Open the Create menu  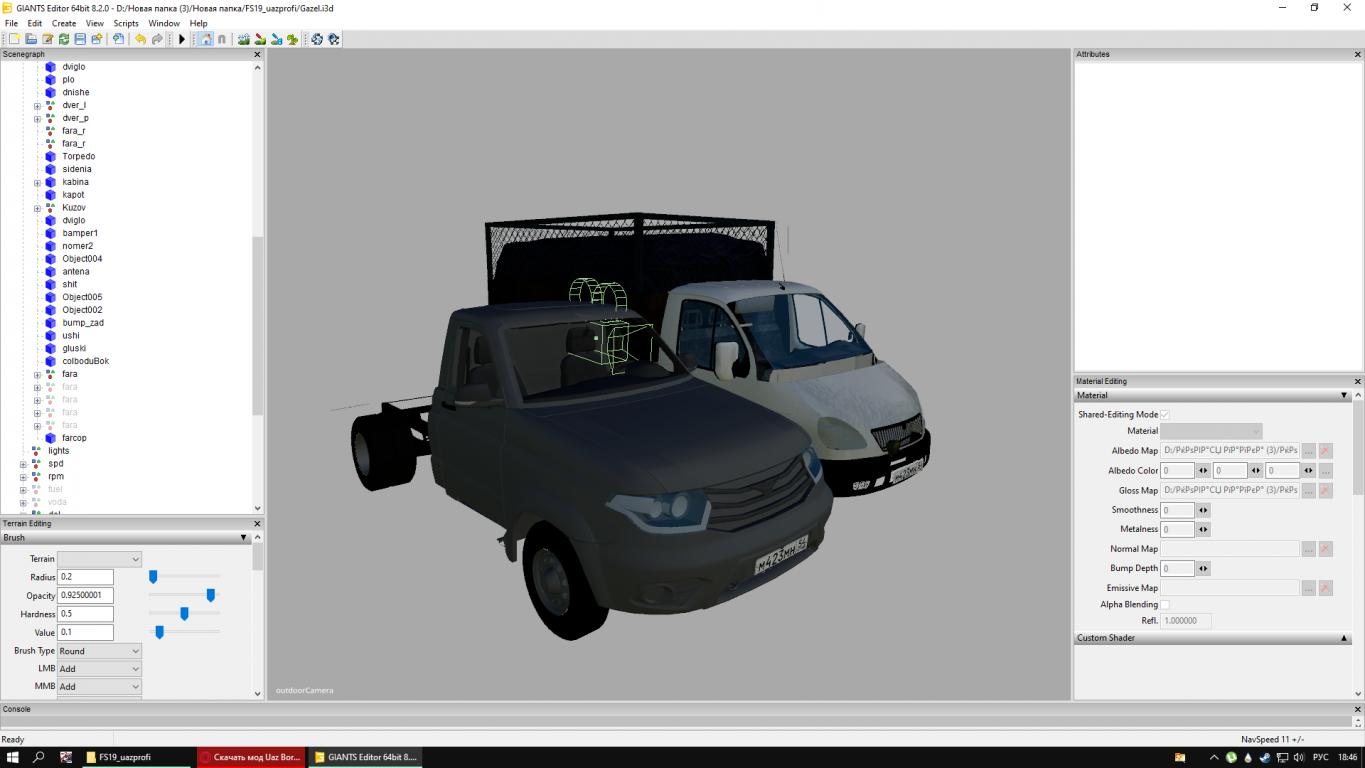tap(64, 23)
